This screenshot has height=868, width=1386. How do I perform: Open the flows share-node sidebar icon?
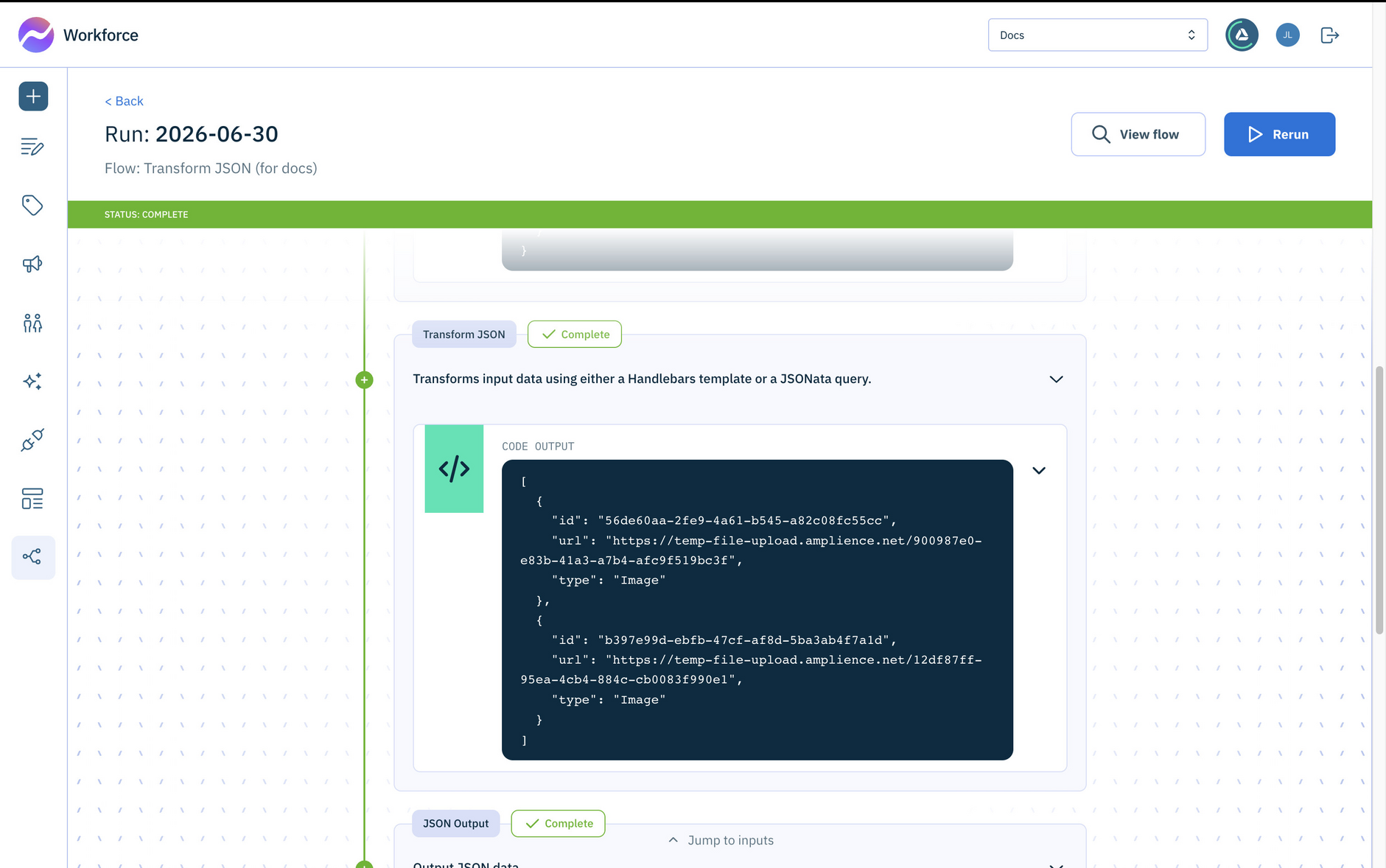click(x=32, y=557)
